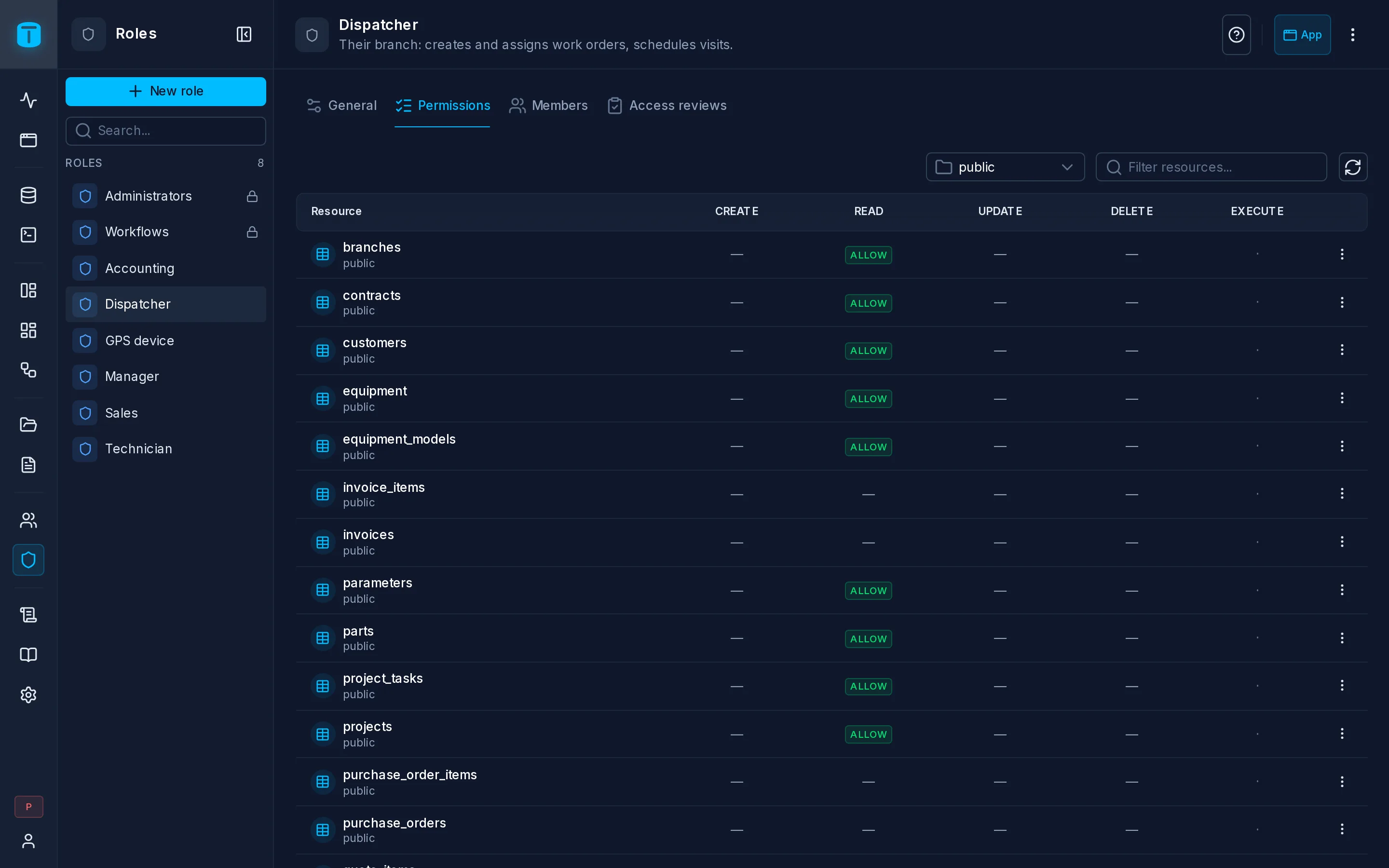Open the scroll log icon in the sidebar
Viewport: 1389px width, 868px height.
[x=28, y=615]
